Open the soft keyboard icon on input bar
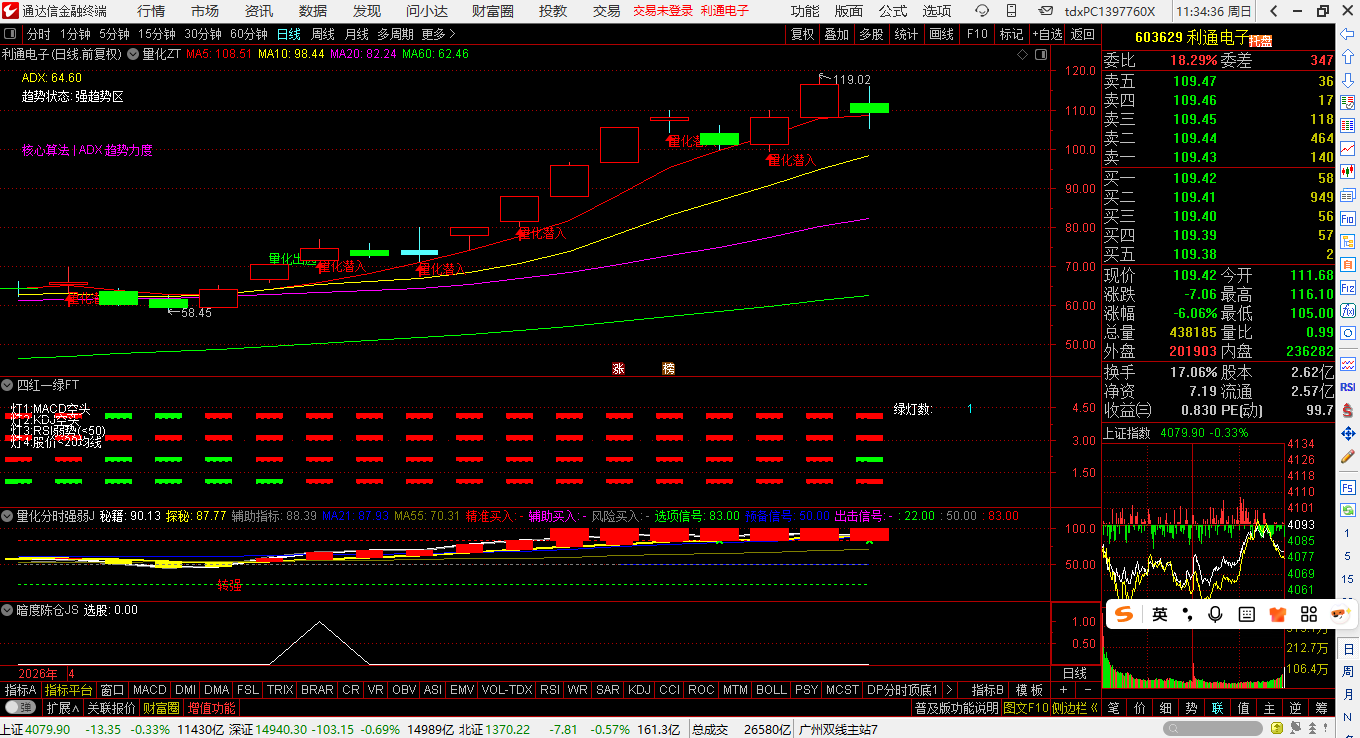 pos(1246,614)
